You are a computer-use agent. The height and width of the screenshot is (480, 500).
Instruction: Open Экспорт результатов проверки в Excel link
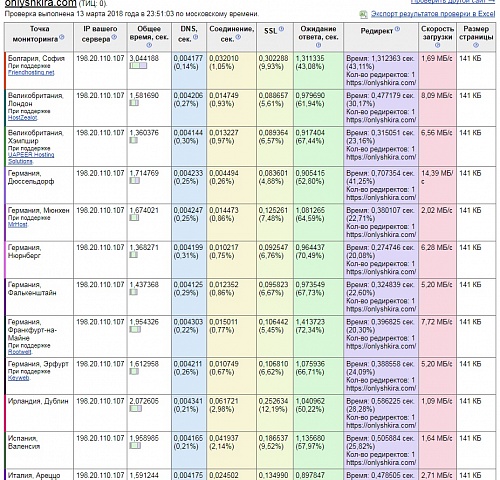(433, 14)
